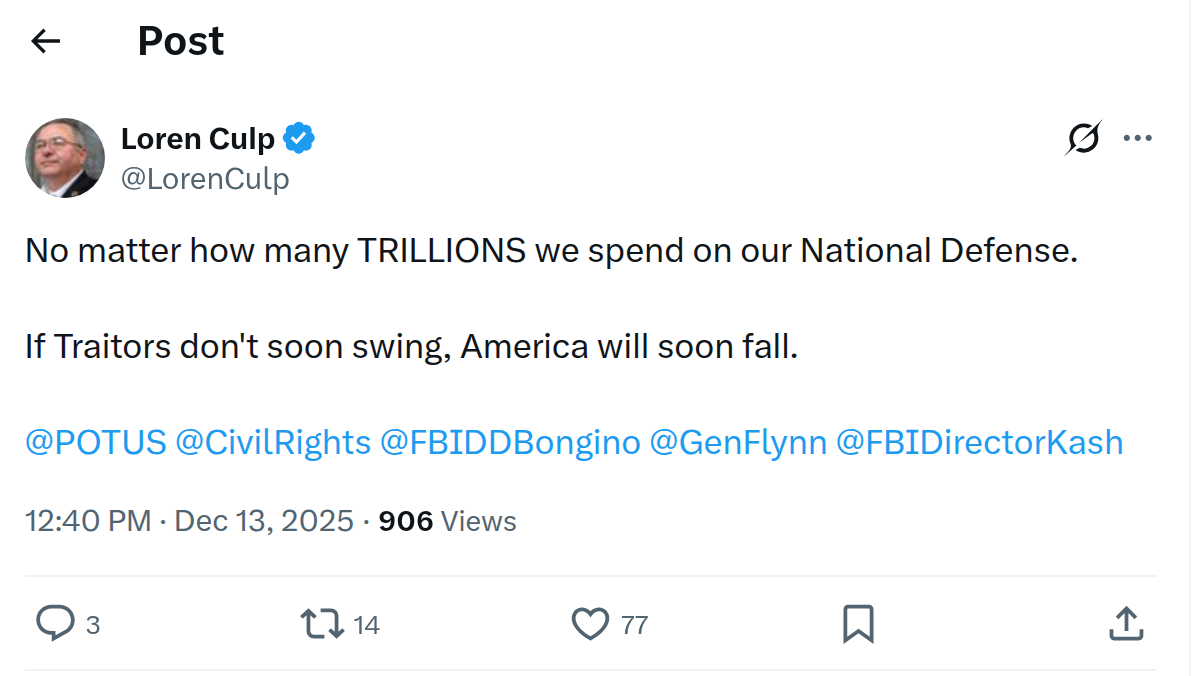Bookmark this post
The height and width of the screenshot is (676, 1202).
coord(858,624)
